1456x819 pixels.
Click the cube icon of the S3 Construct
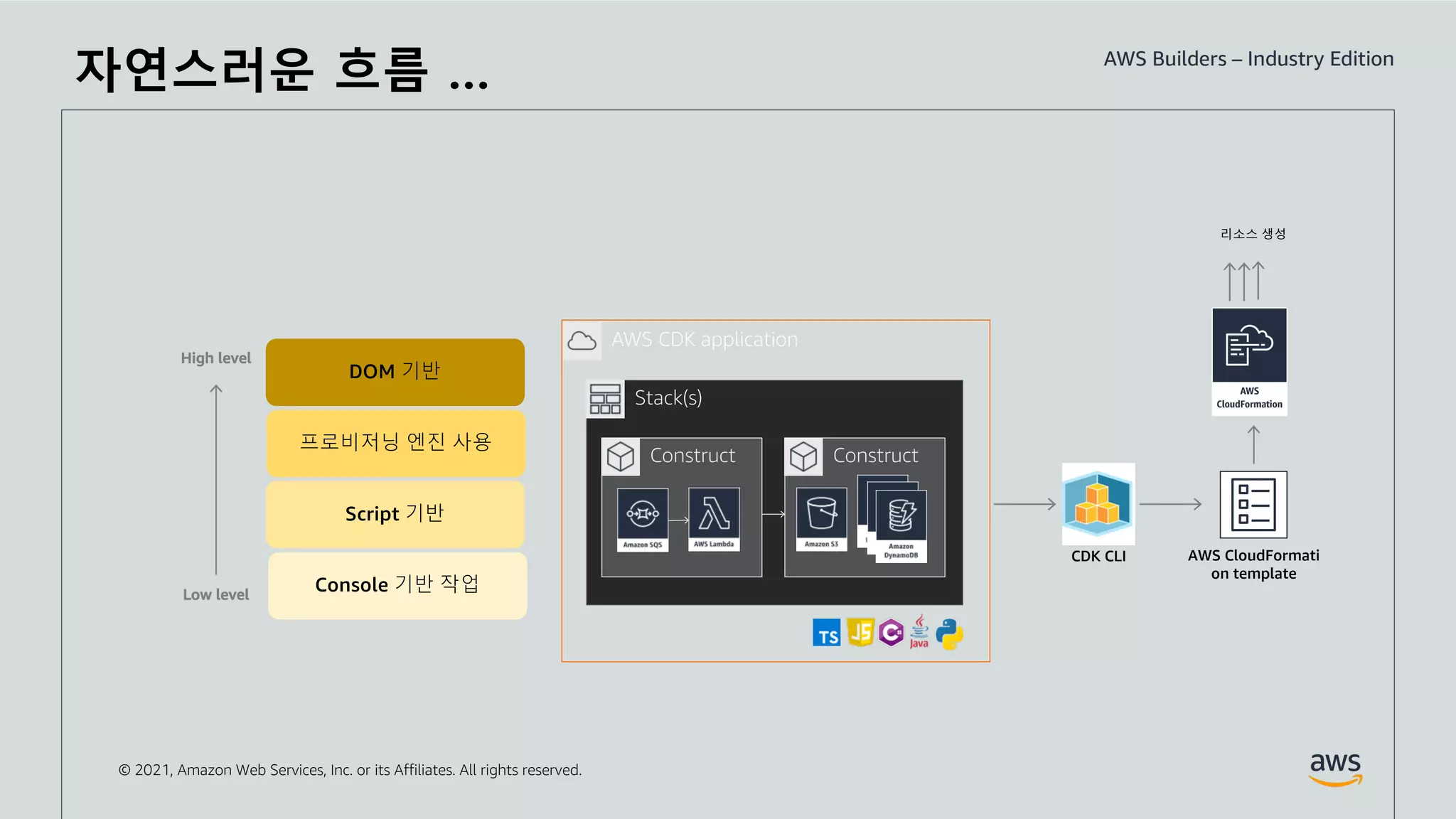click(803, 456)
